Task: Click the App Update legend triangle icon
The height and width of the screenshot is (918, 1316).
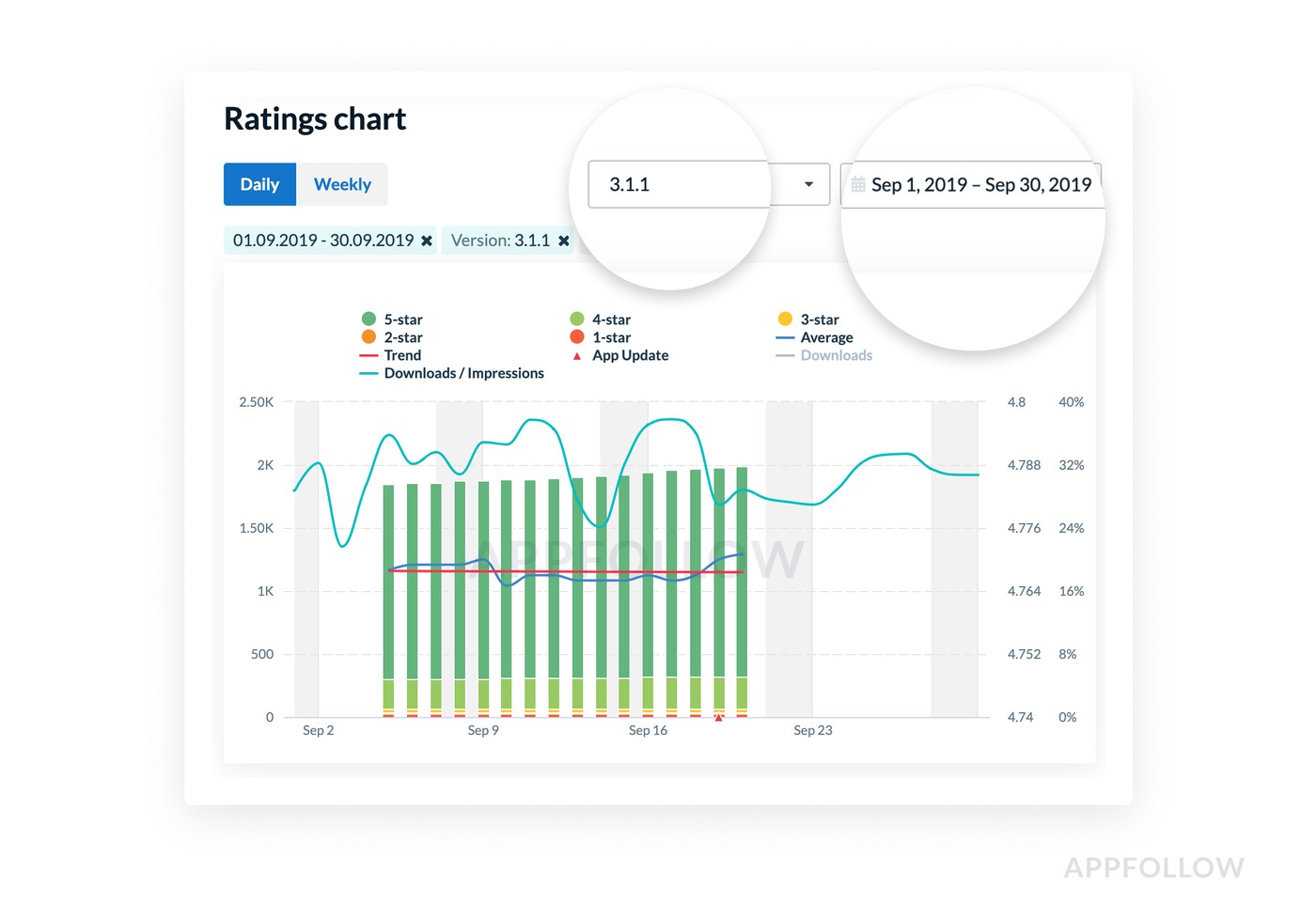Action: (x=577, y=356)
